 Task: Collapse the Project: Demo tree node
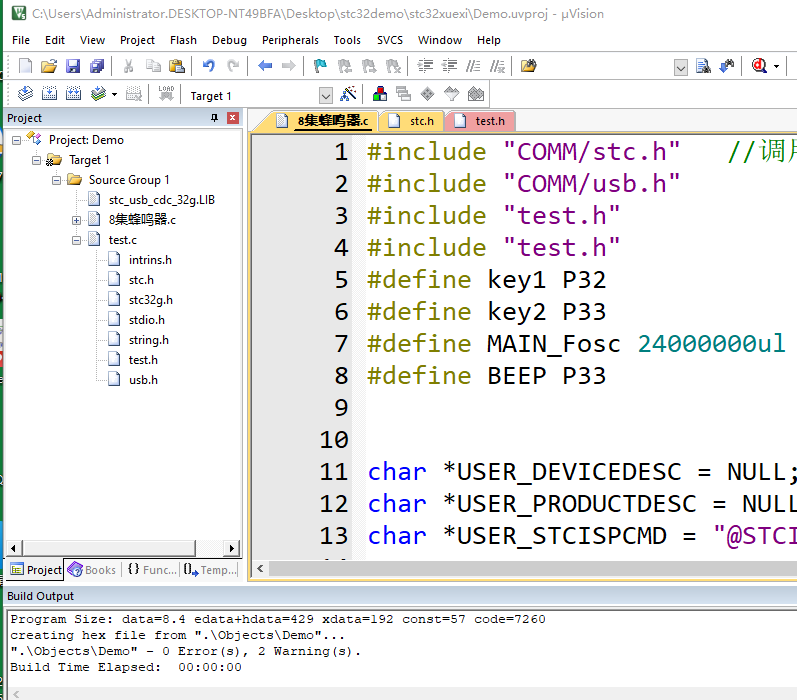[x=16, y=140]
